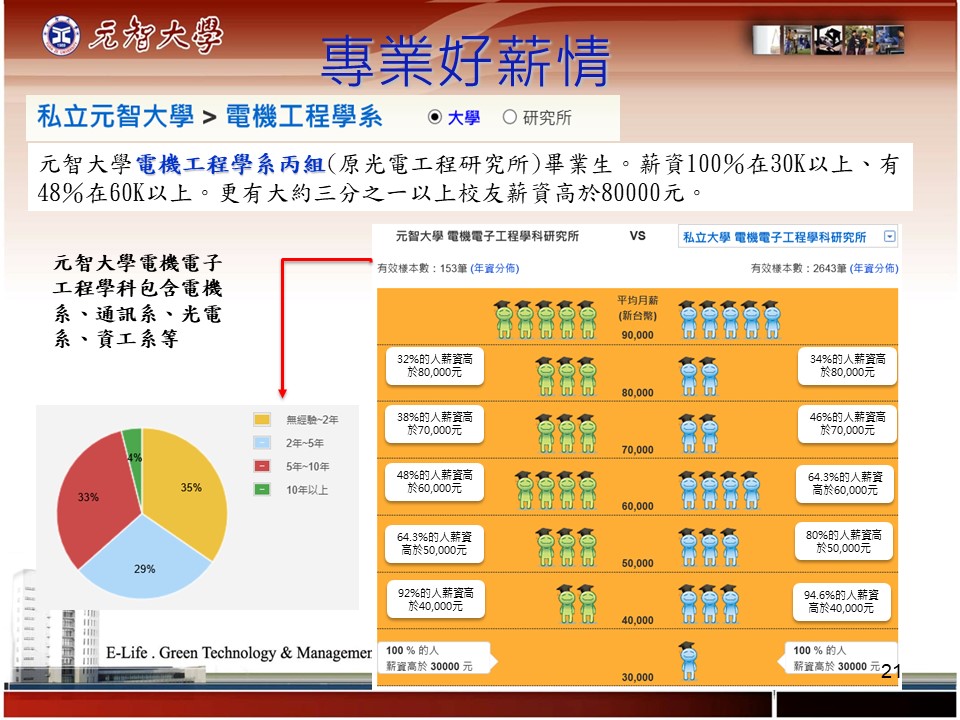The height and width of the screenshot is (720, 960).
Task: Click the E-Life . Green Technology footer text
Action: [239, 653]
